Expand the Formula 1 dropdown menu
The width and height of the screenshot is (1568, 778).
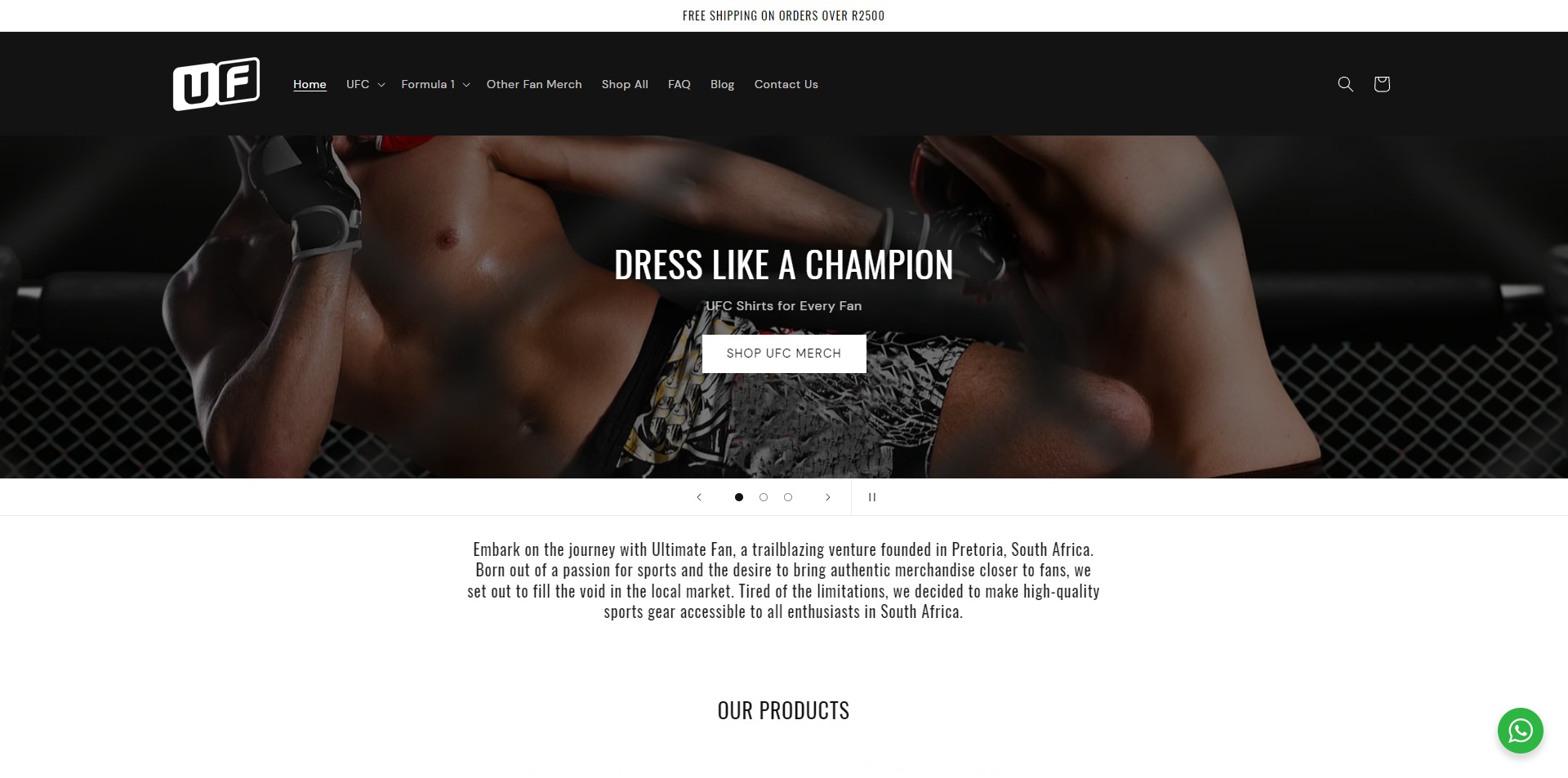(x=435, y=84)
